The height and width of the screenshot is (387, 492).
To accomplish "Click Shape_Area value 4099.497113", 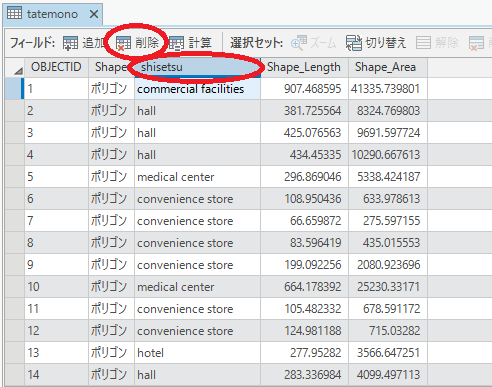I will coord(388,375).
